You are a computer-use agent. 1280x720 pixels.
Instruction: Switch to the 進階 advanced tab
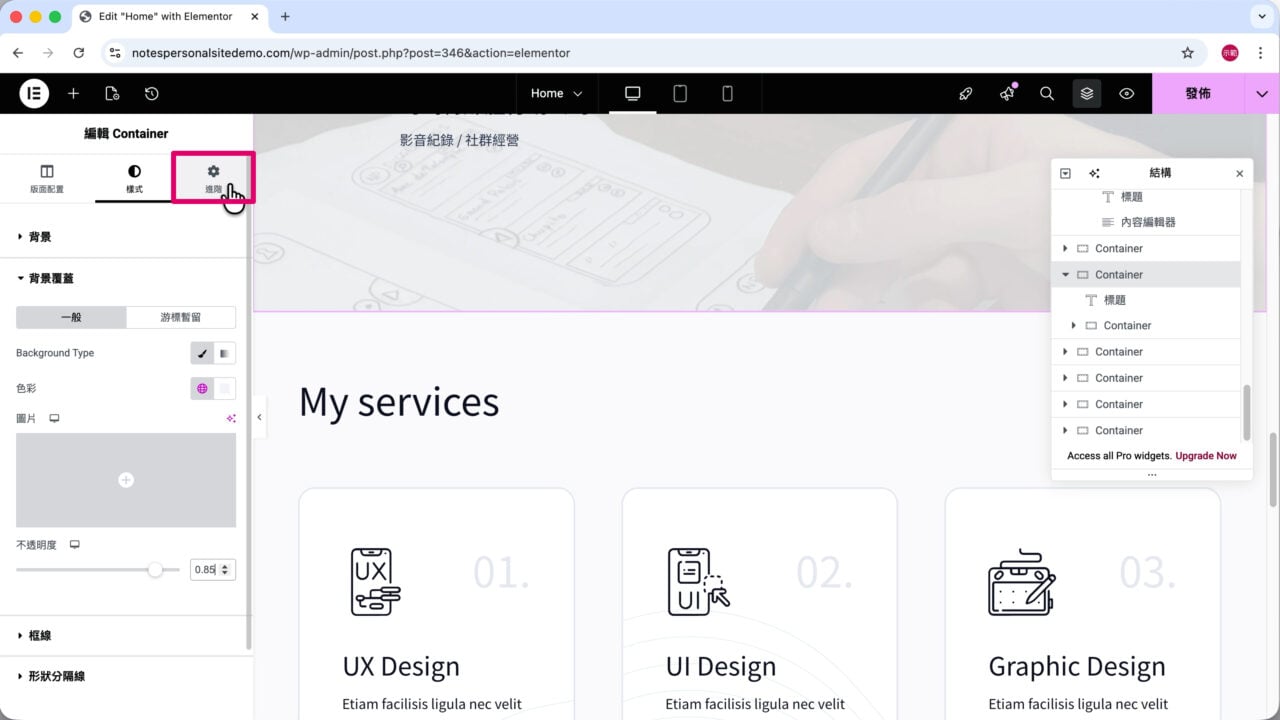coord(213,178)
